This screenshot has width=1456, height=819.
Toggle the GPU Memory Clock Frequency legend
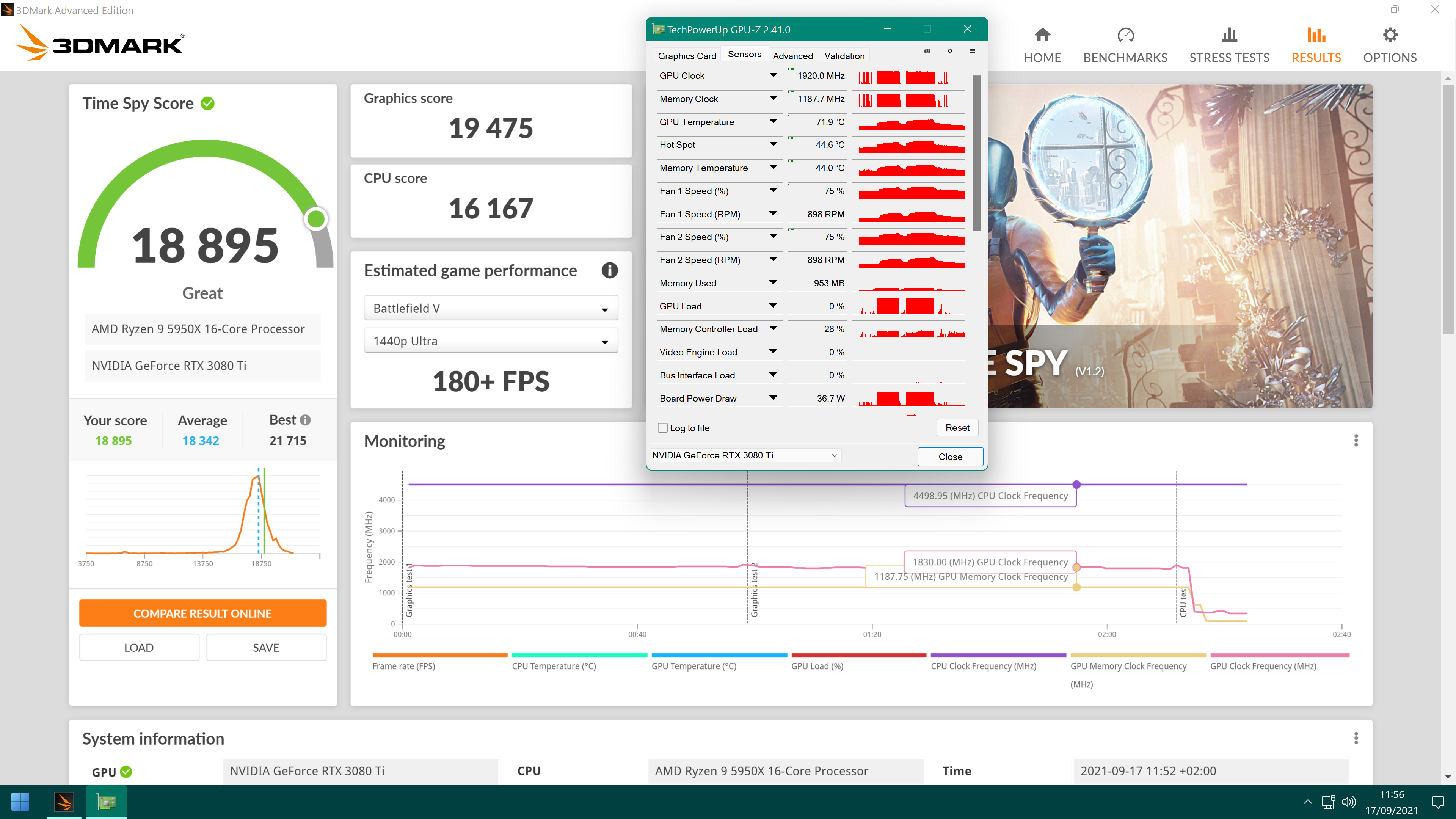point(1138,672)
